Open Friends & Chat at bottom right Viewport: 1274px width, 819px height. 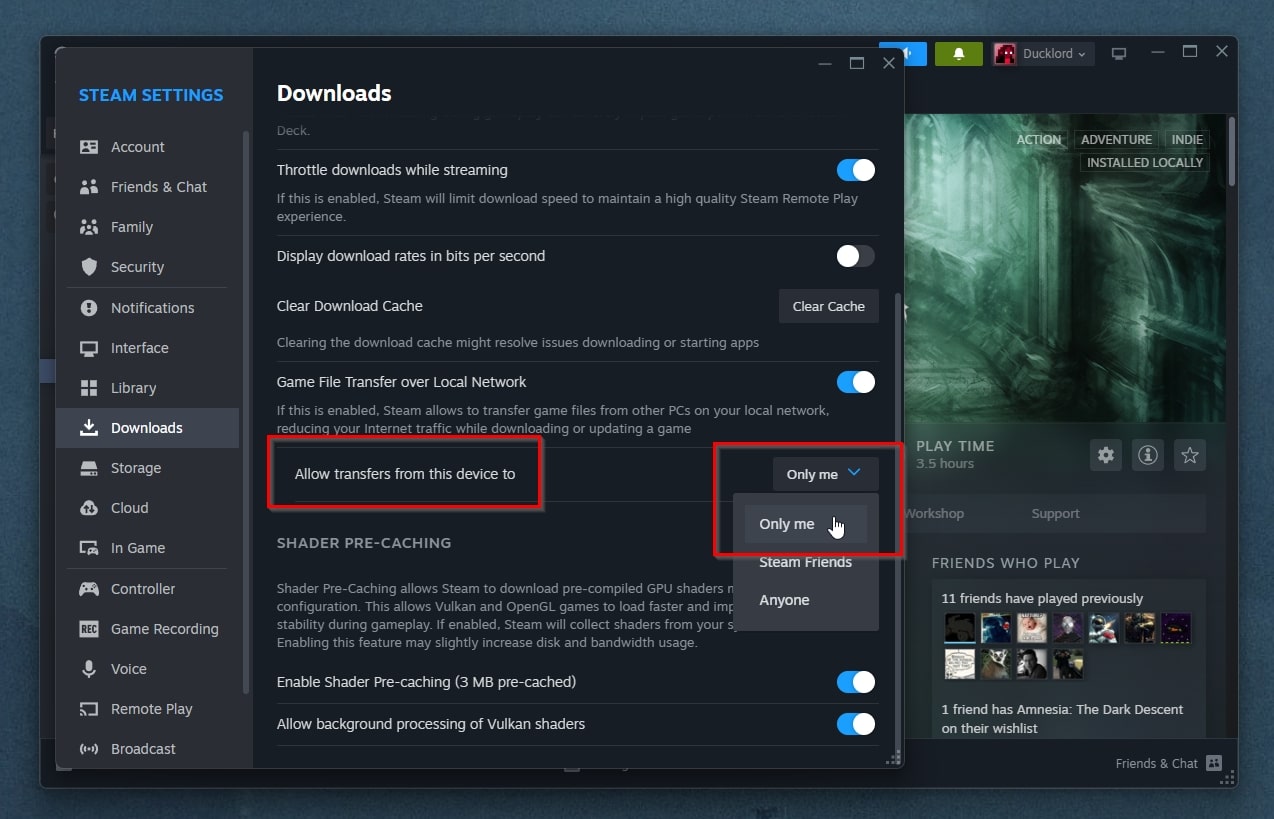pyautogui.click(x=1169, y=763)
